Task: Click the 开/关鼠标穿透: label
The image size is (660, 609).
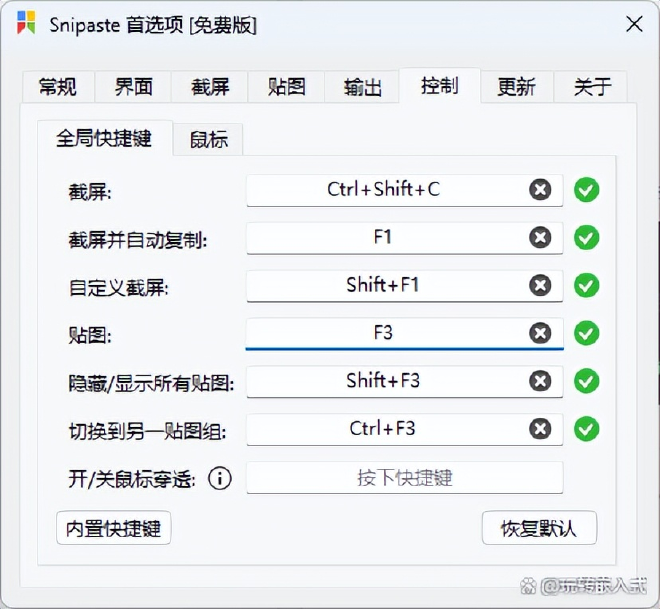Action: (x=132, y=479)
